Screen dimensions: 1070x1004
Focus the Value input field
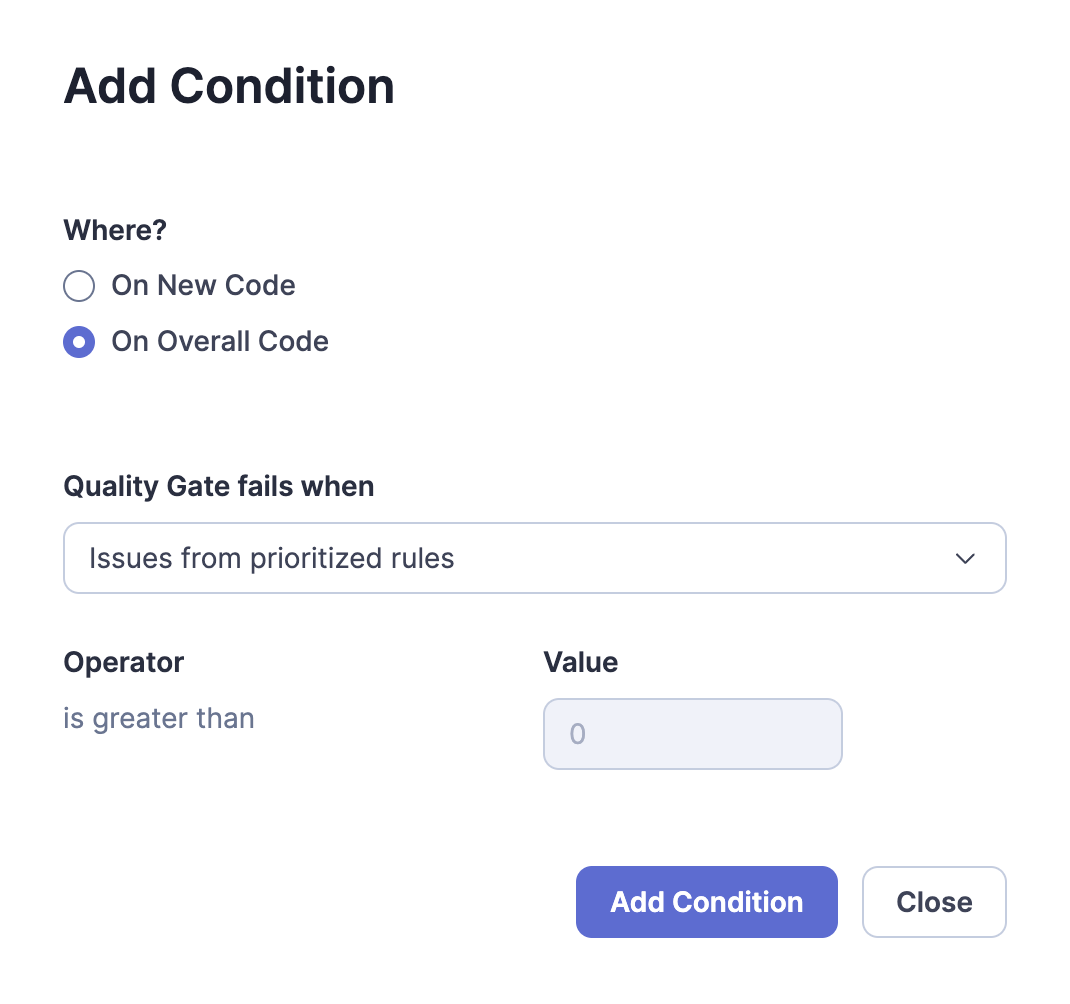tap(692, 734)
